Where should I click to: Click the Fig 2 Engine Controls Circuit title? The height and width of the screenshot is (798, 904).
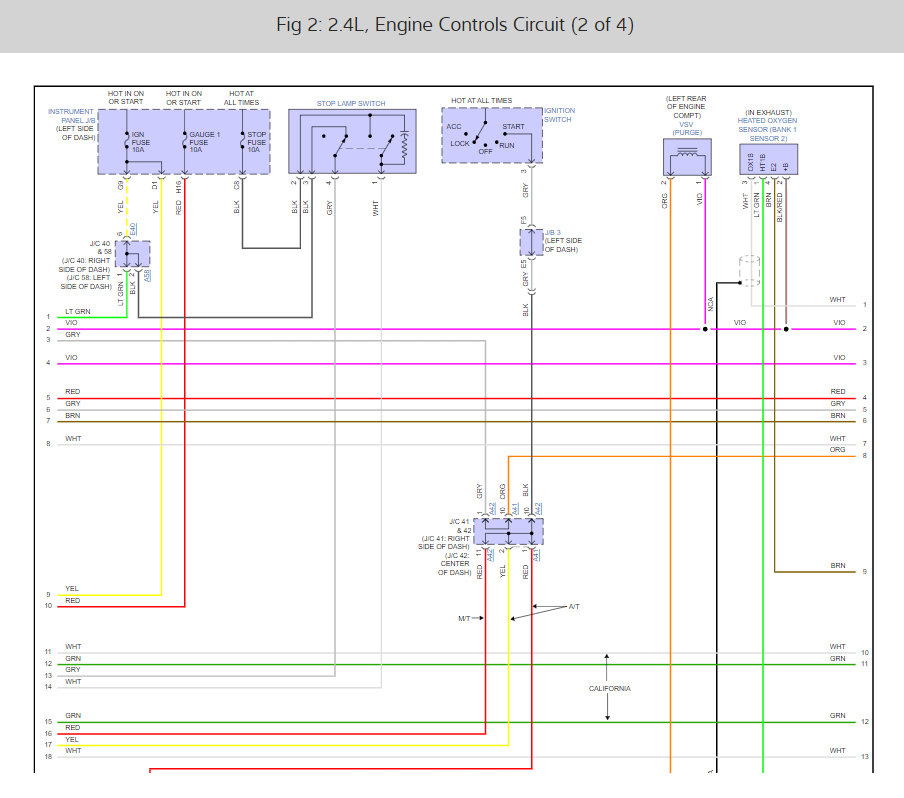[454, 25]
